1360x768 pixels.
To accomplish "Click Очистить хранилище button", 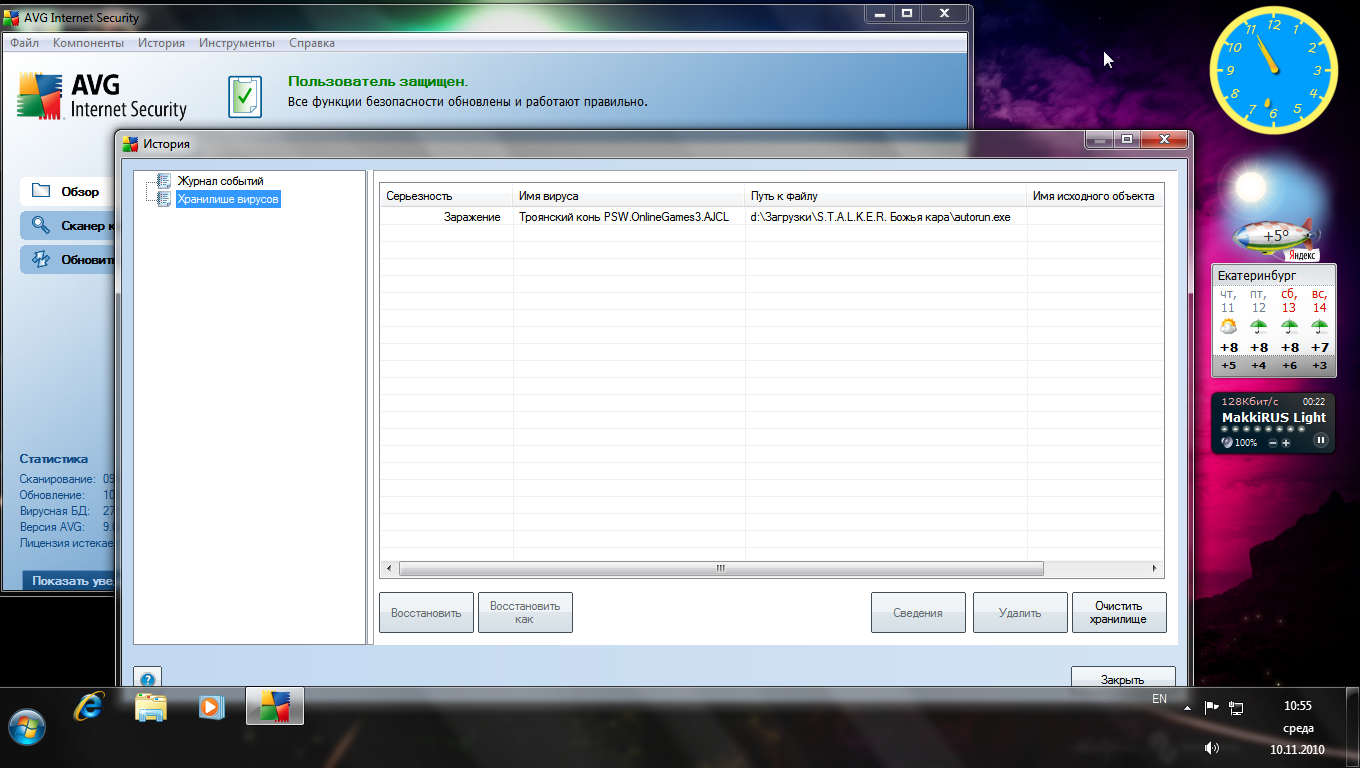I will (1119, 613).
